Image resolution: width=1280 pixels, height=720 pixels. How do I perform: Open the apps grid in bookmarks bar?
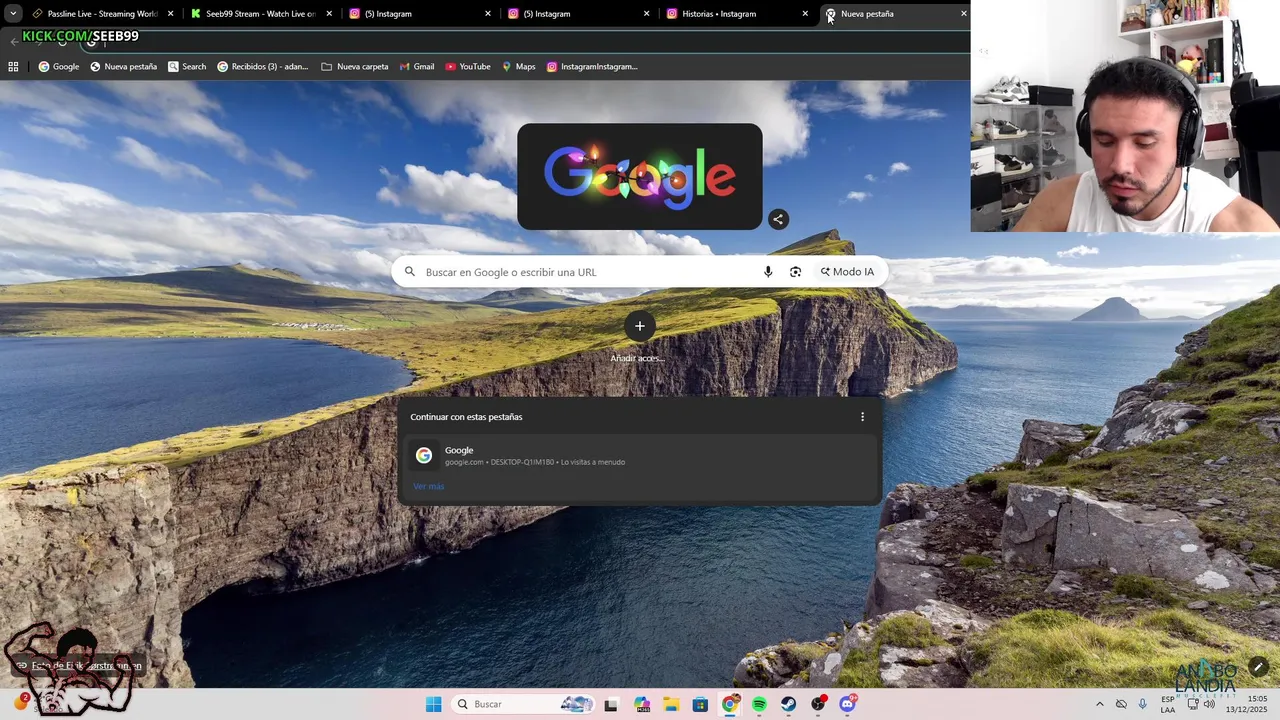pyautogui.click(x=13, y=67)
